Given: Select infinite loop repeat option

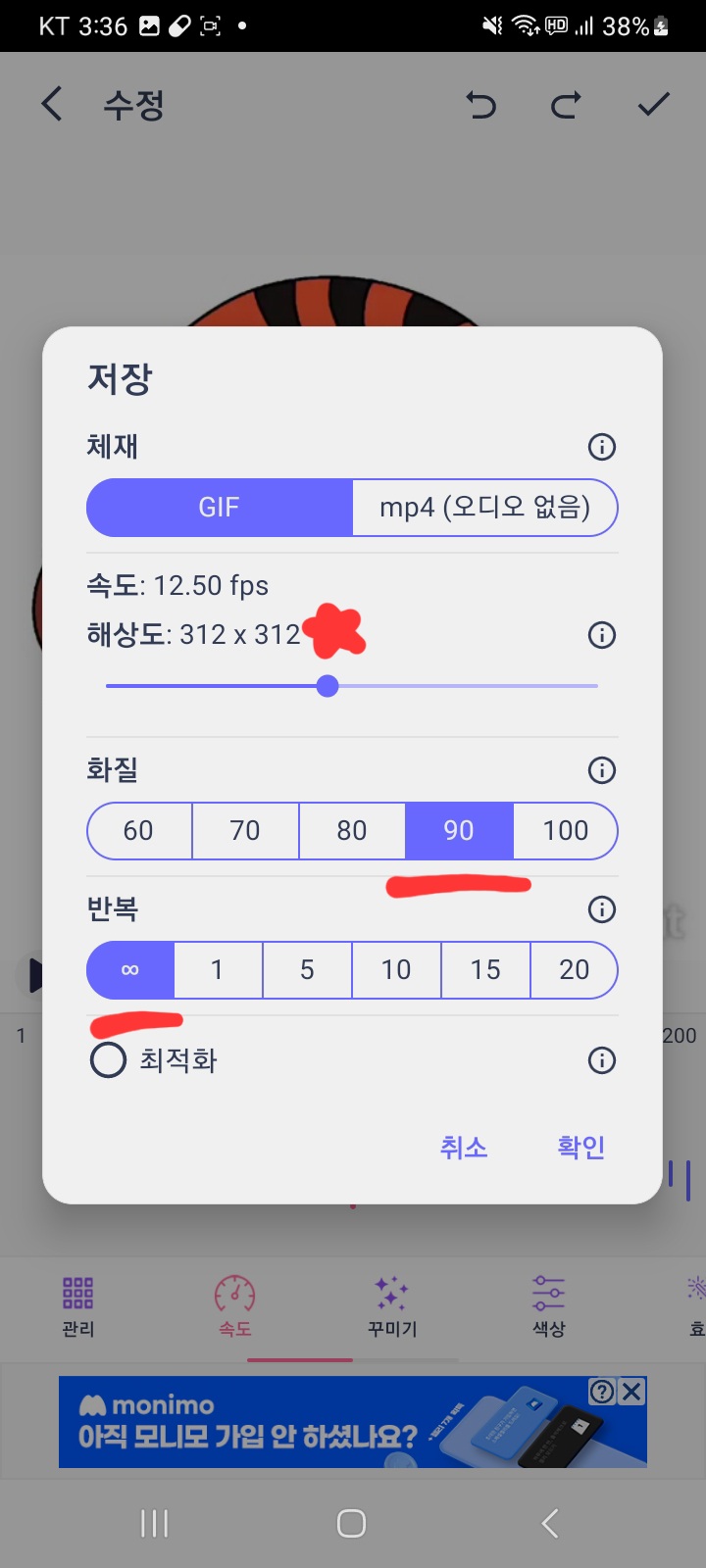Looking at the screenshot, I should click(x=130, y=970).
